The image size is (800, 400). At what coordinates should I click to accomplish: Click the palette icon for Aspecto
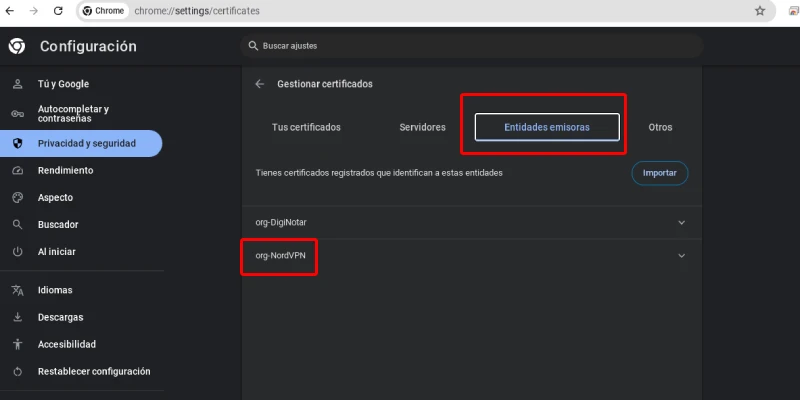[18, 197]
